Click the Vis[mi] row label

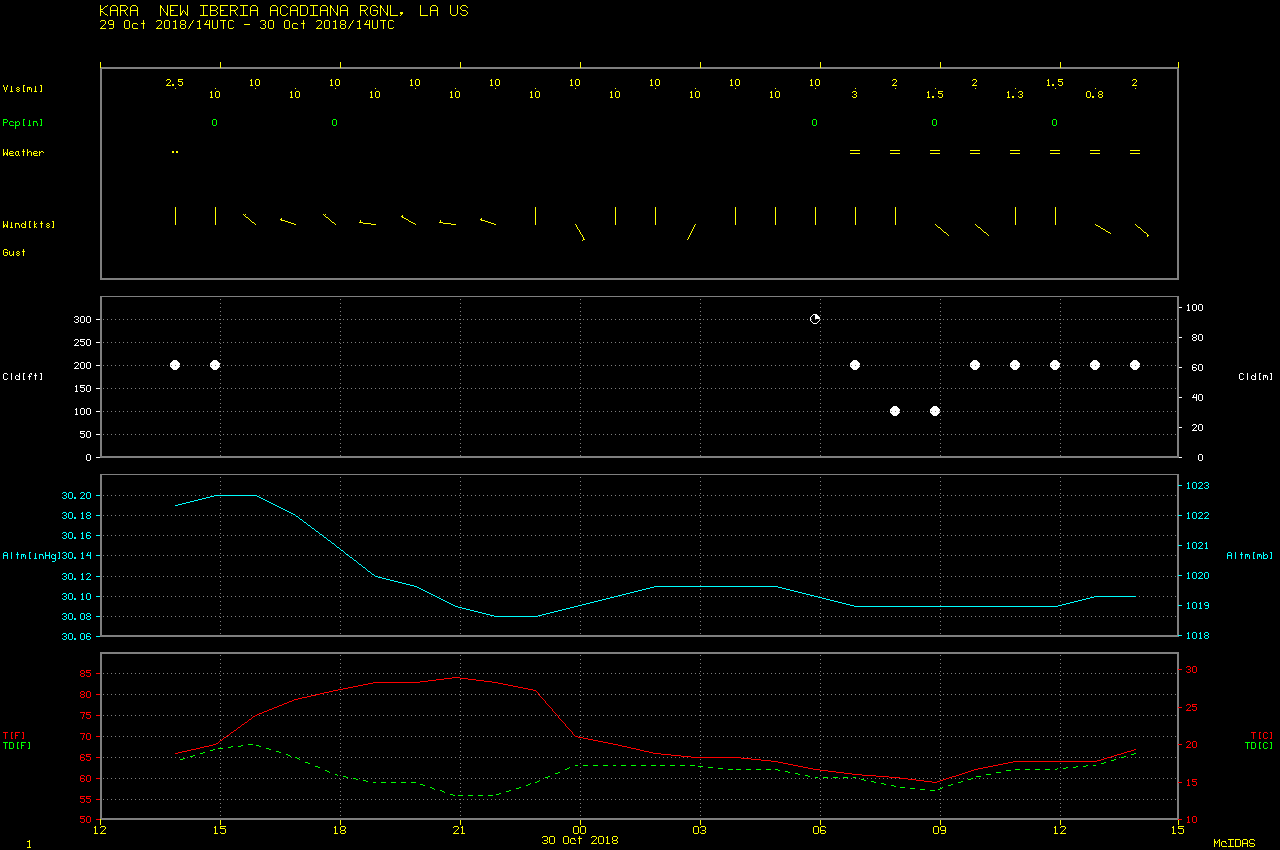[x=23, y=89]
